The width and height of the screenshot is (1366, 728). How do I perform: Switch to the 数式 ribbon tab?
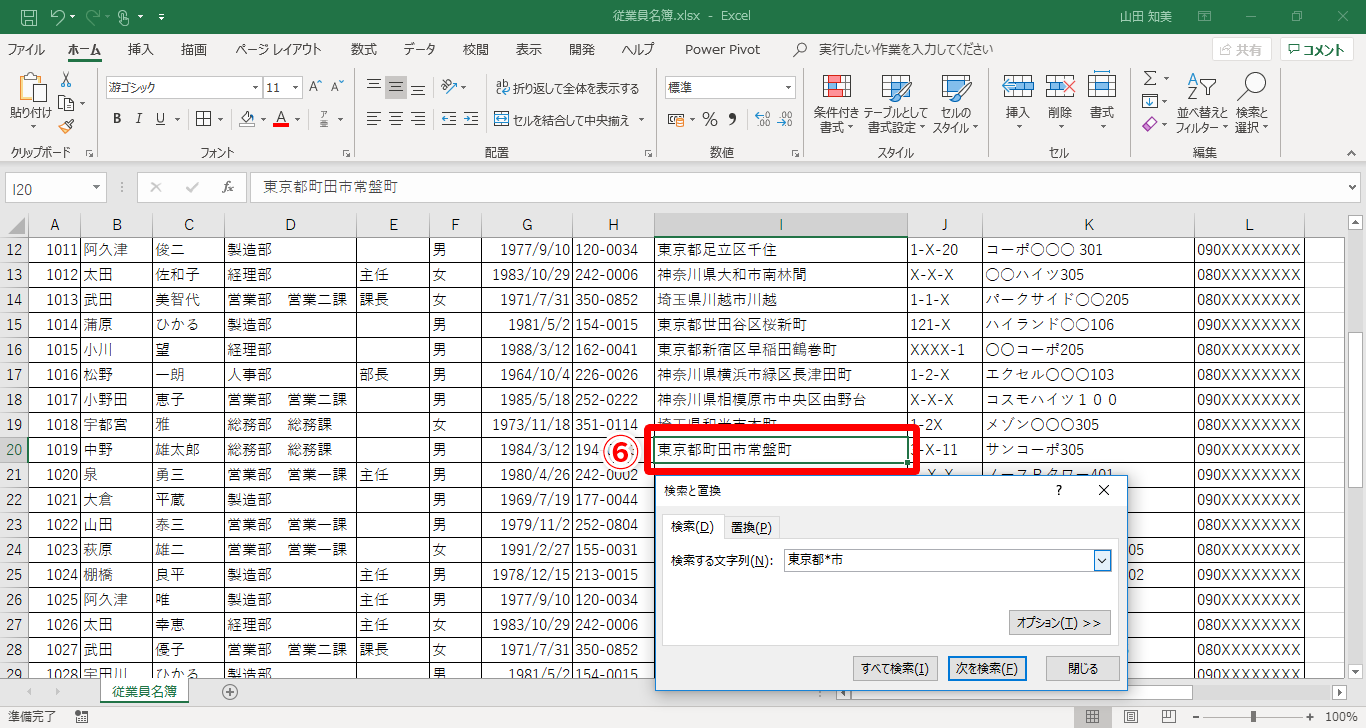[364, 49]
